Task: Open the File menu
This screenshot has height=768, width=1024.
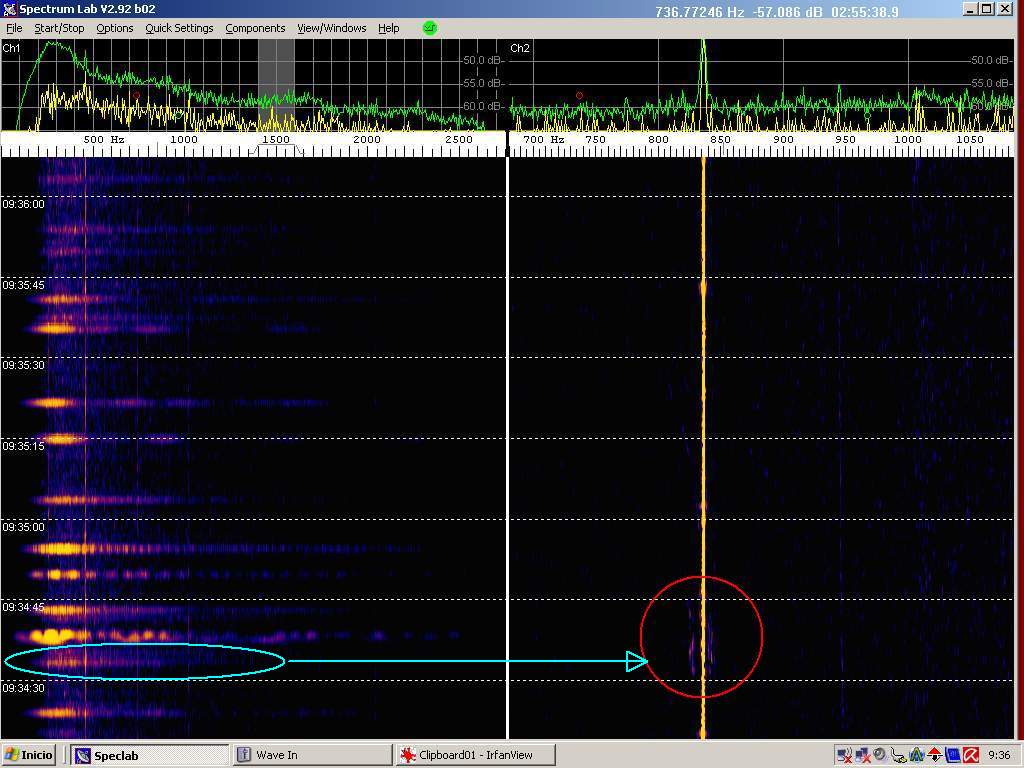Action: click(x=14, y=28)
